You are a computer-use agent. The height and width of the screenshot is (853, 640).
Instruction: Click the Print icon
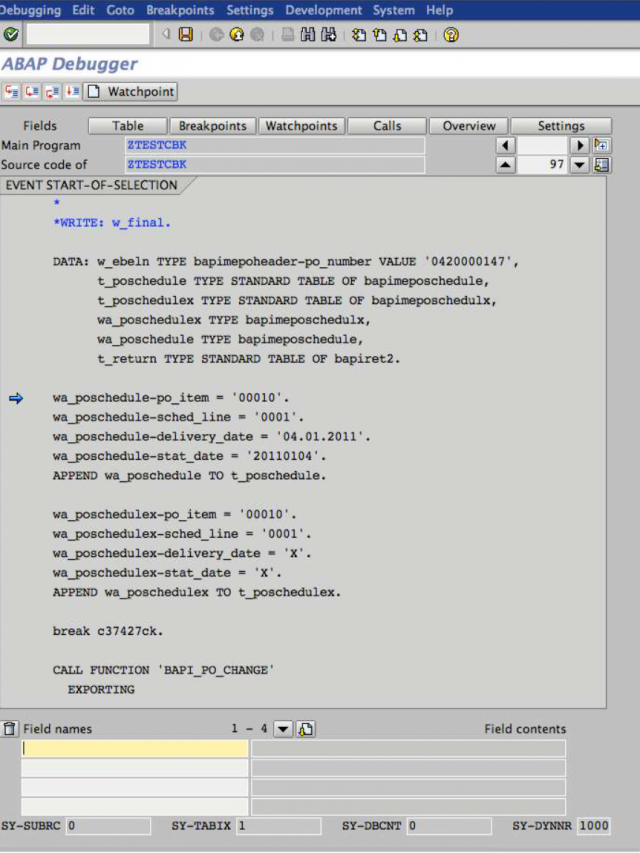tap(288, 35)
